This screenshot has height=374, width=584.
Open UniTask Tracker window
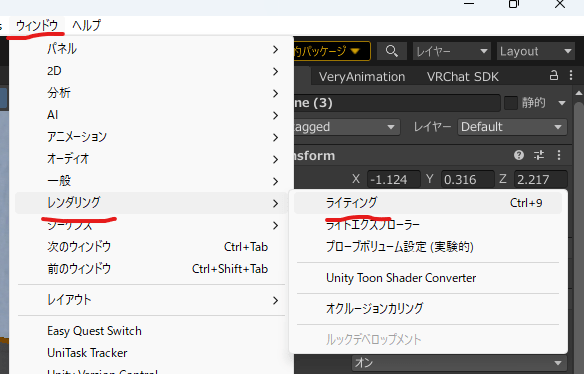pos(151,353)
